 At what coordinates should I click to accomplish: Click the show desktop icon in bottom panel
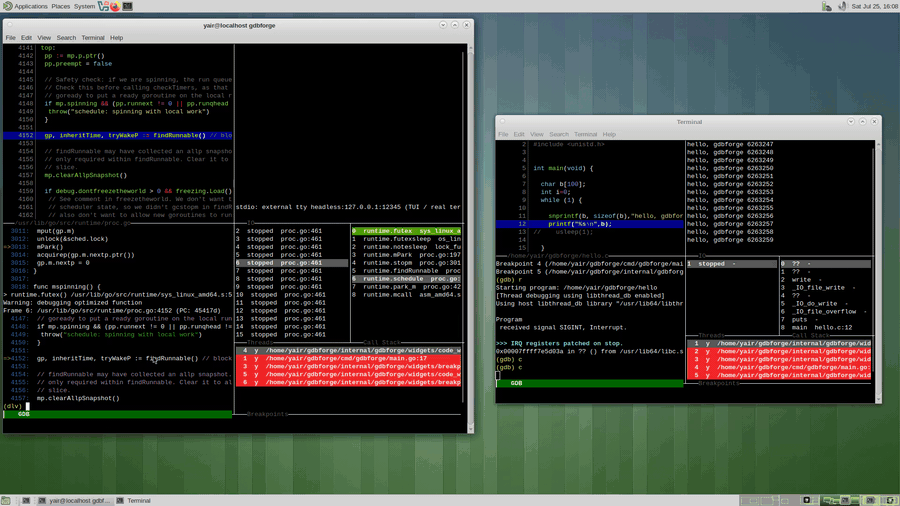click(x=6, y=500)
